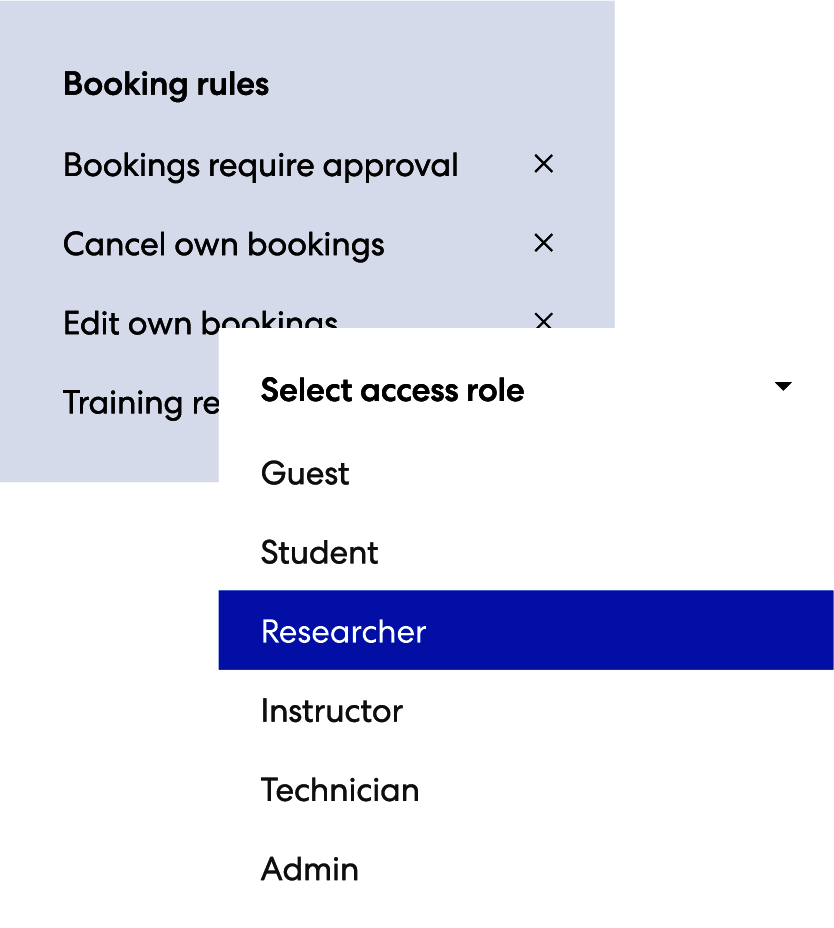Click the partially hidden Training rule
834x928 pixels.
click(x=138, y=402)
